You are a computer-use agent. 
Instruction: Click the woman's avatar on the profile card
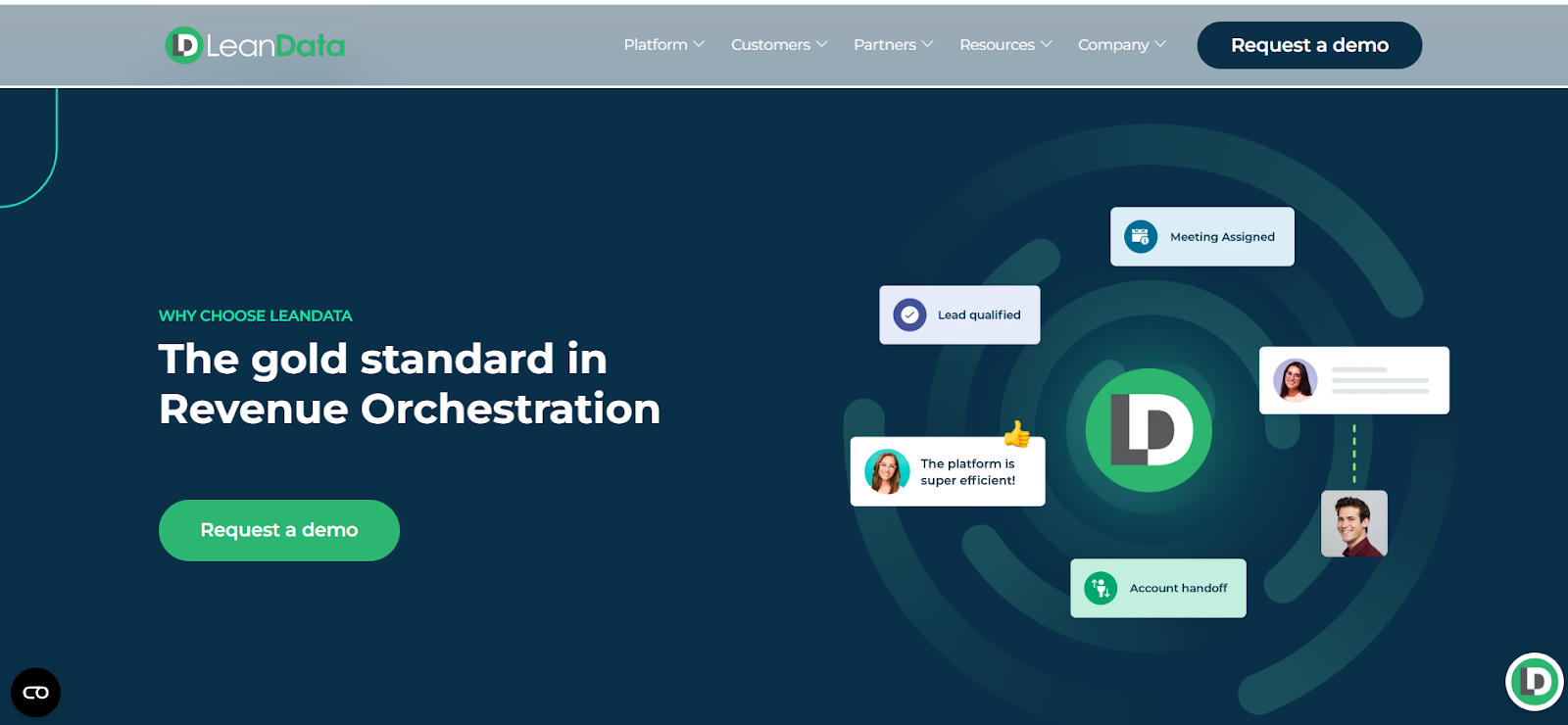[x=1296, y=380]
